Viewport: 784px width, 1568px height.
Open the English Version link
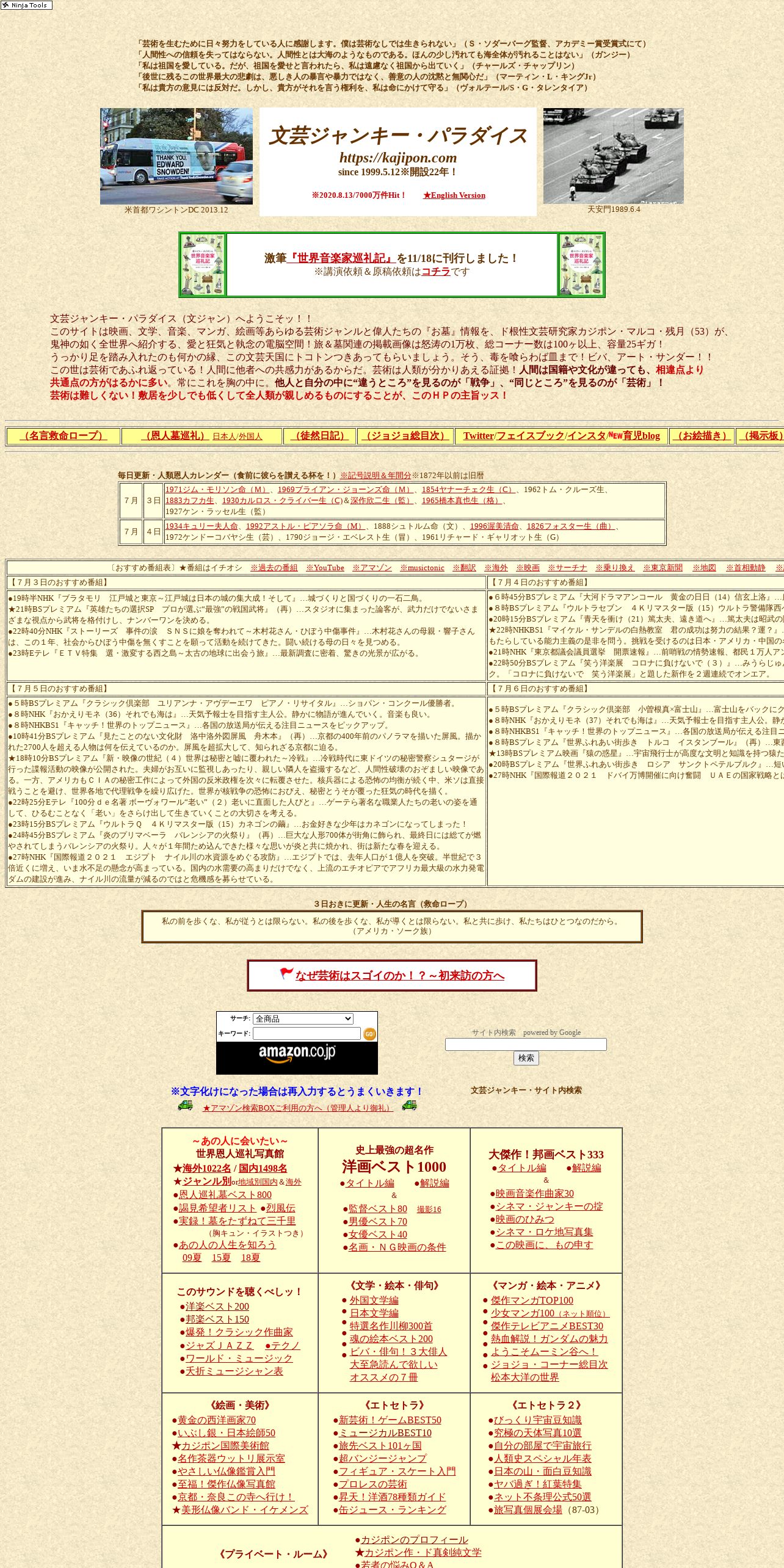(x=454, y=195)
